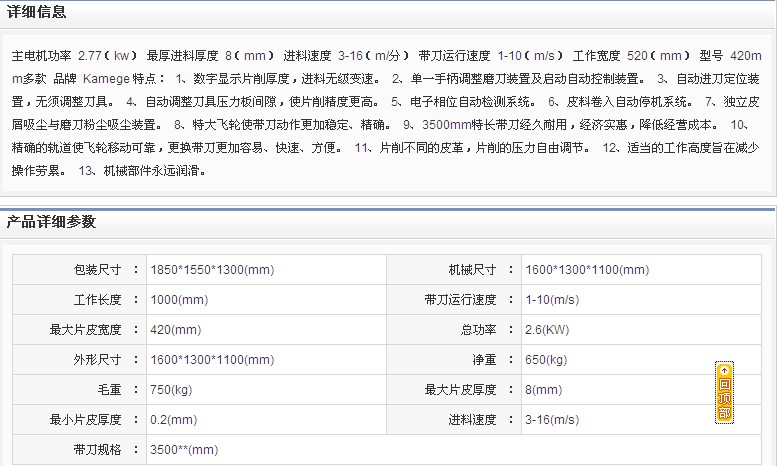Click the 毛重 label in the table
The image size is (778, 466).
click(x=109, y=390)
